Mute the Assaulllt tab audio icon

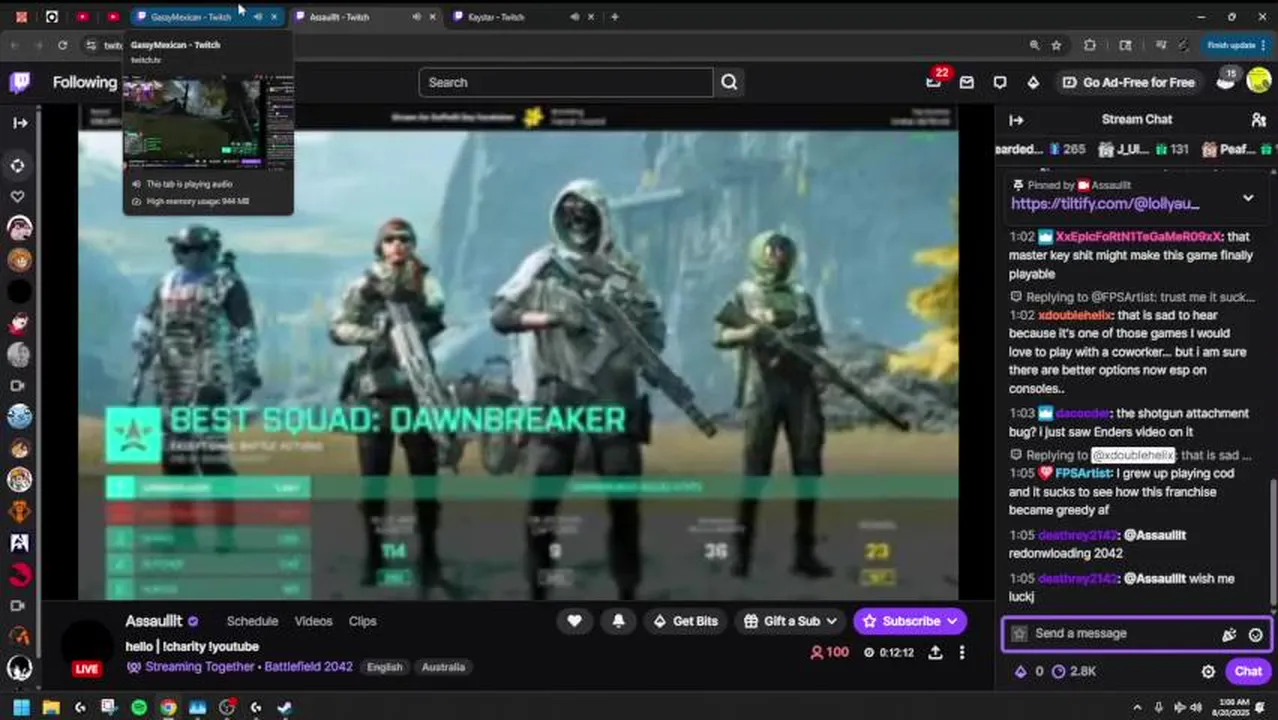click(x=416, y=17)
